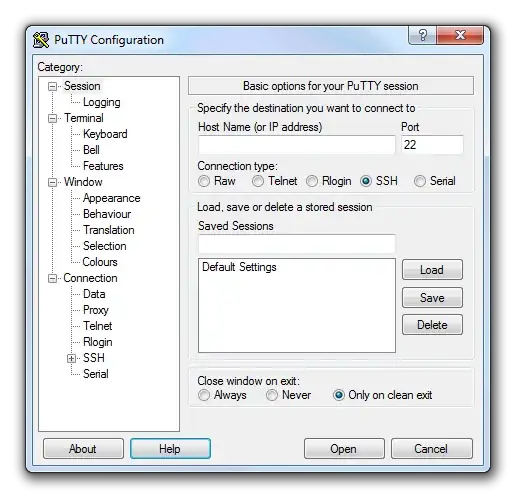Collapse the Terminal tree node
516x498 pixels.
click(52, 119)
